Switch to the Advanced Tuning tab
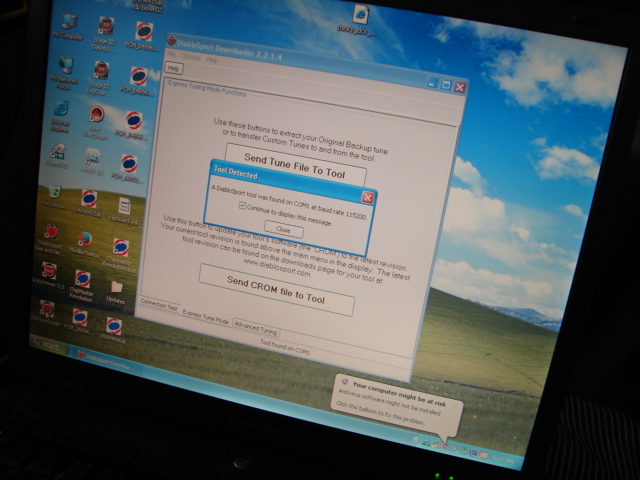The height and width of the screenshot is (480, 640). coord(256,328)
